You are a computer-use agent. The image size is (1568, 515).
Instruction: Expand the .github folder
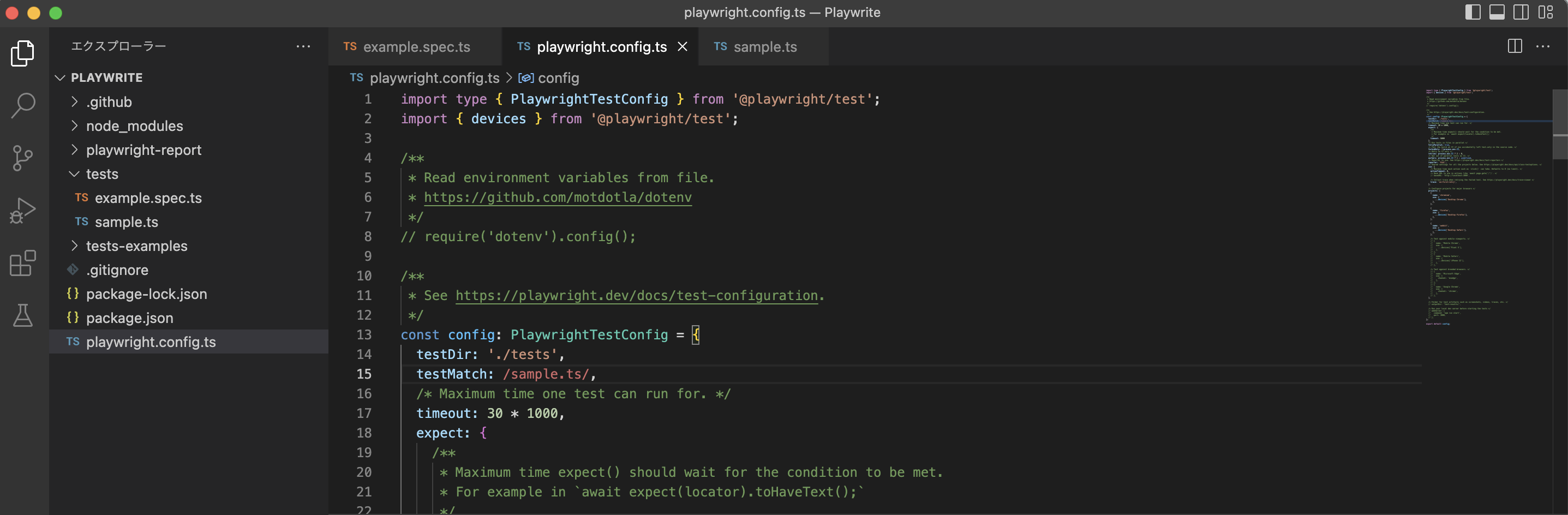click(189, 101)
